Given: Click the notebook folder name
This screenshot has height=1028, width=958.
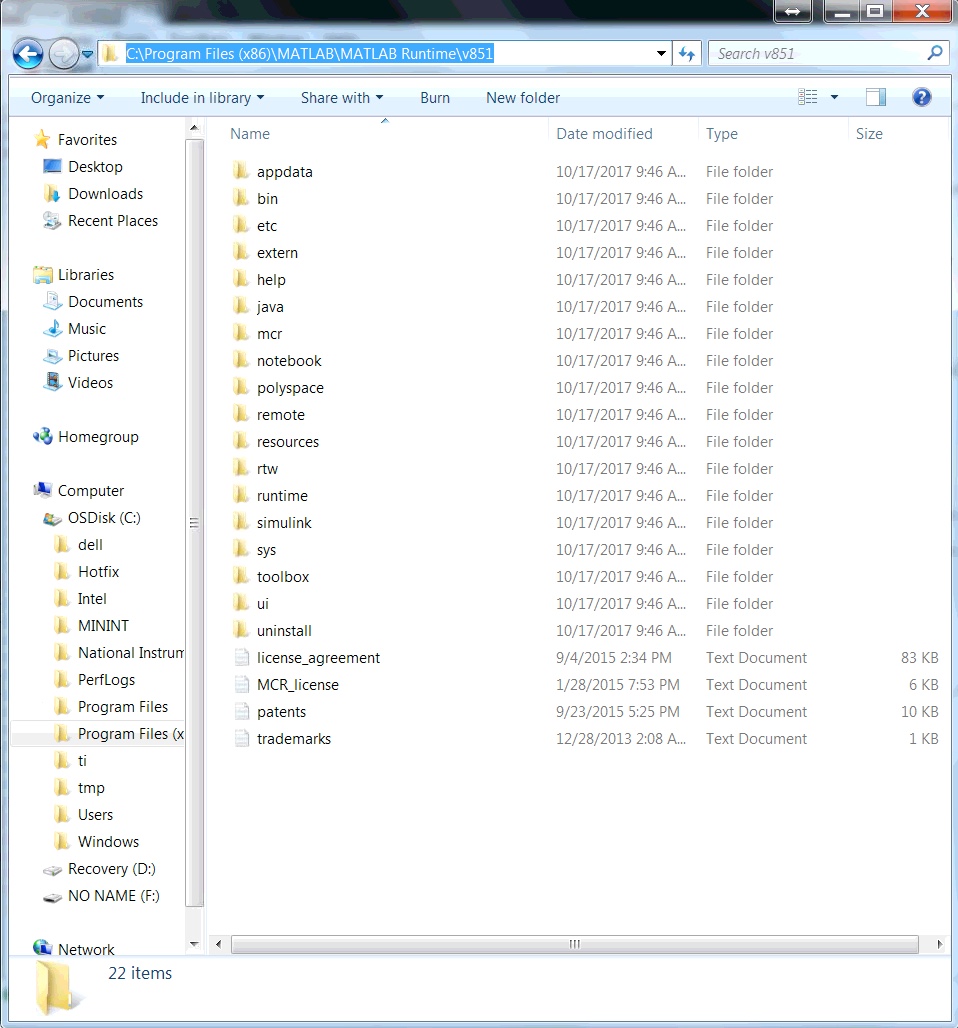Looking at the screenshot, I should click(289, 361).
